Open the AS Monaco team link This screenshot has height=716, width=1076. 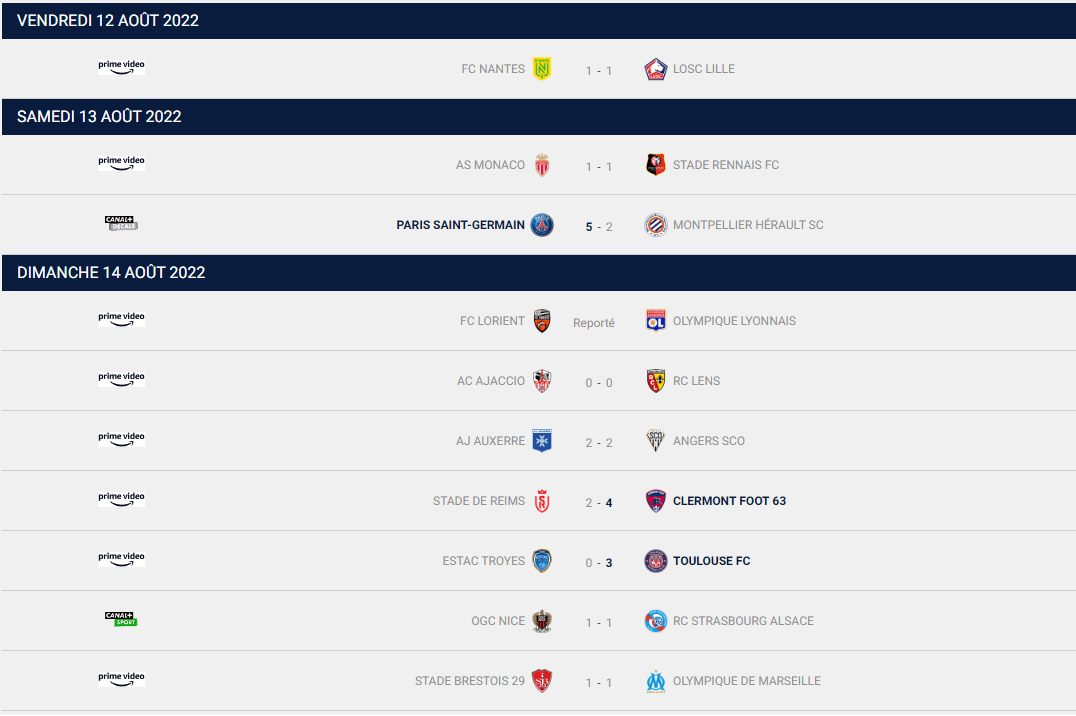coord(490,165)
